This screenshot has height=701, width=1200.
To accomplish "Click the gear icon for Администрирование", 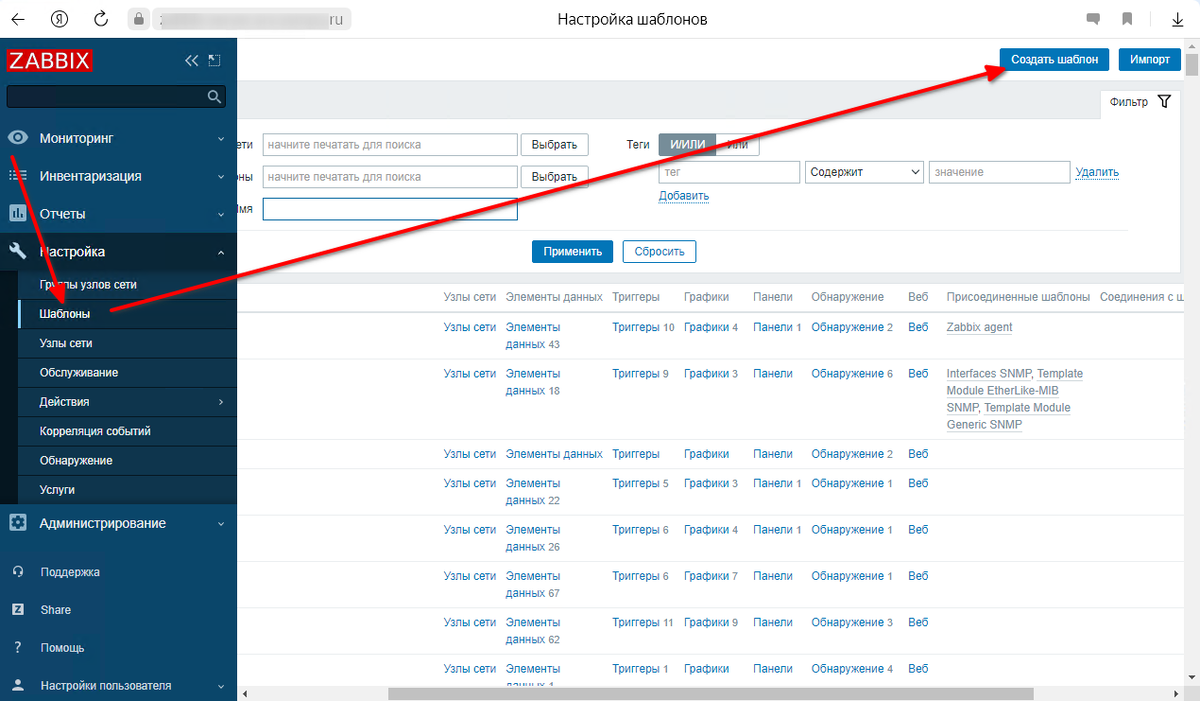I will 17,523.
